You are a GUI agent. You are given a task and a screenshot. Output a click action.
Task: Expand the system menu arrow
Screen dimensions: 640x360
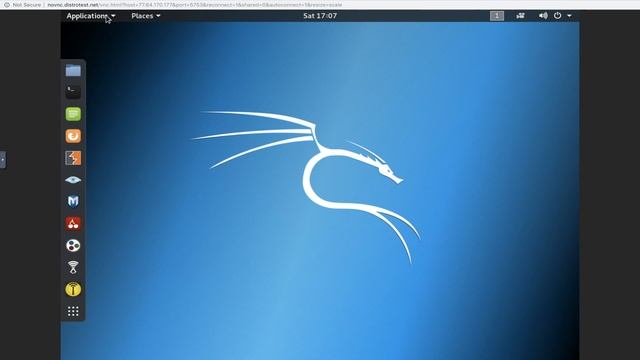(569, 16)
